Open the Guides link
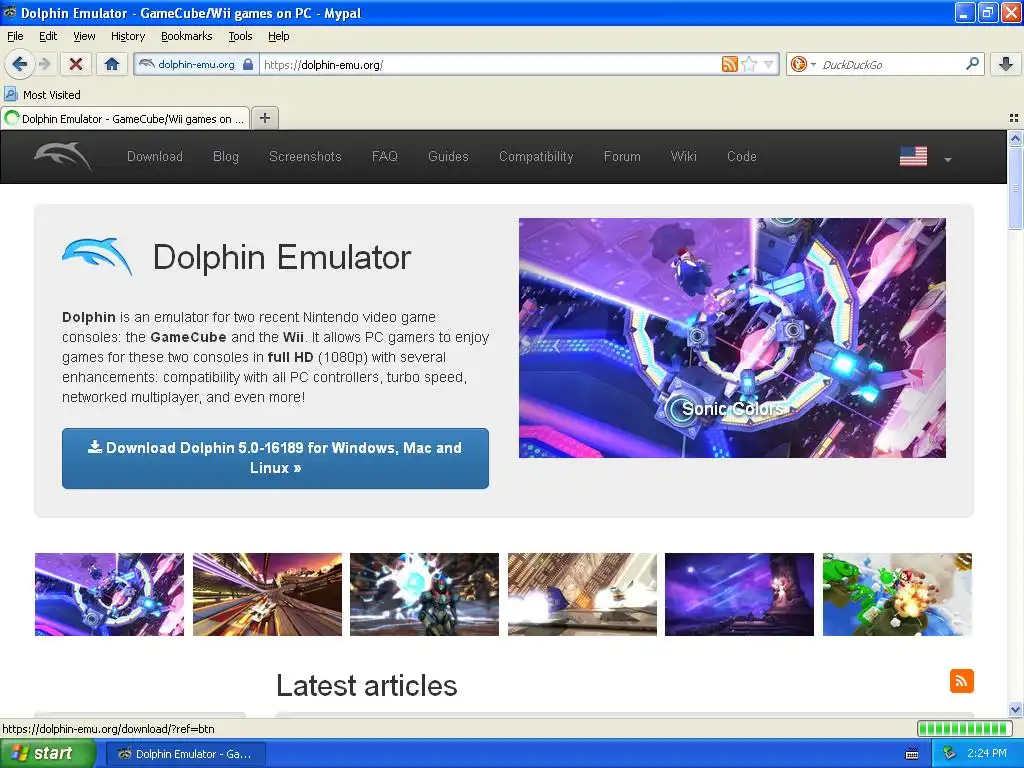The height and width of the screenshot is (768, 1024). tap(448, 156)
